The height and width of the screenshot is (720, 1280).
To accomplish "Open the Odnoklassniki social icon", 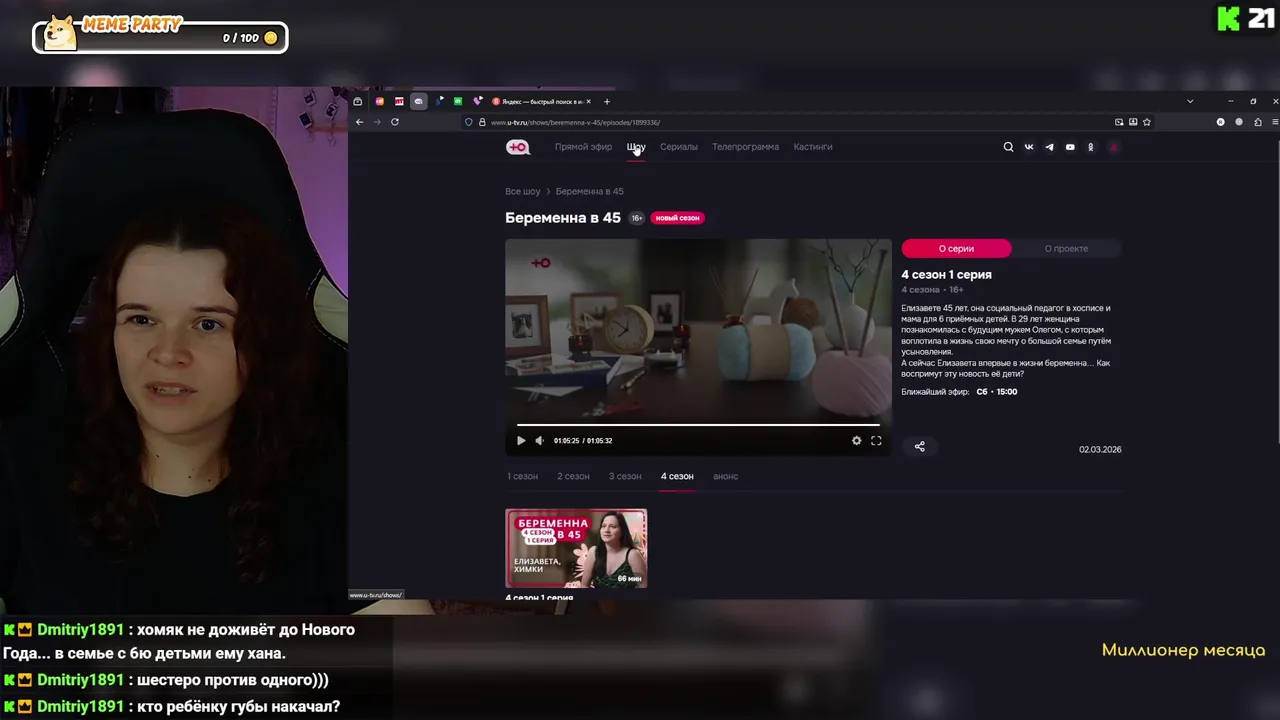I will [1090, 147].
